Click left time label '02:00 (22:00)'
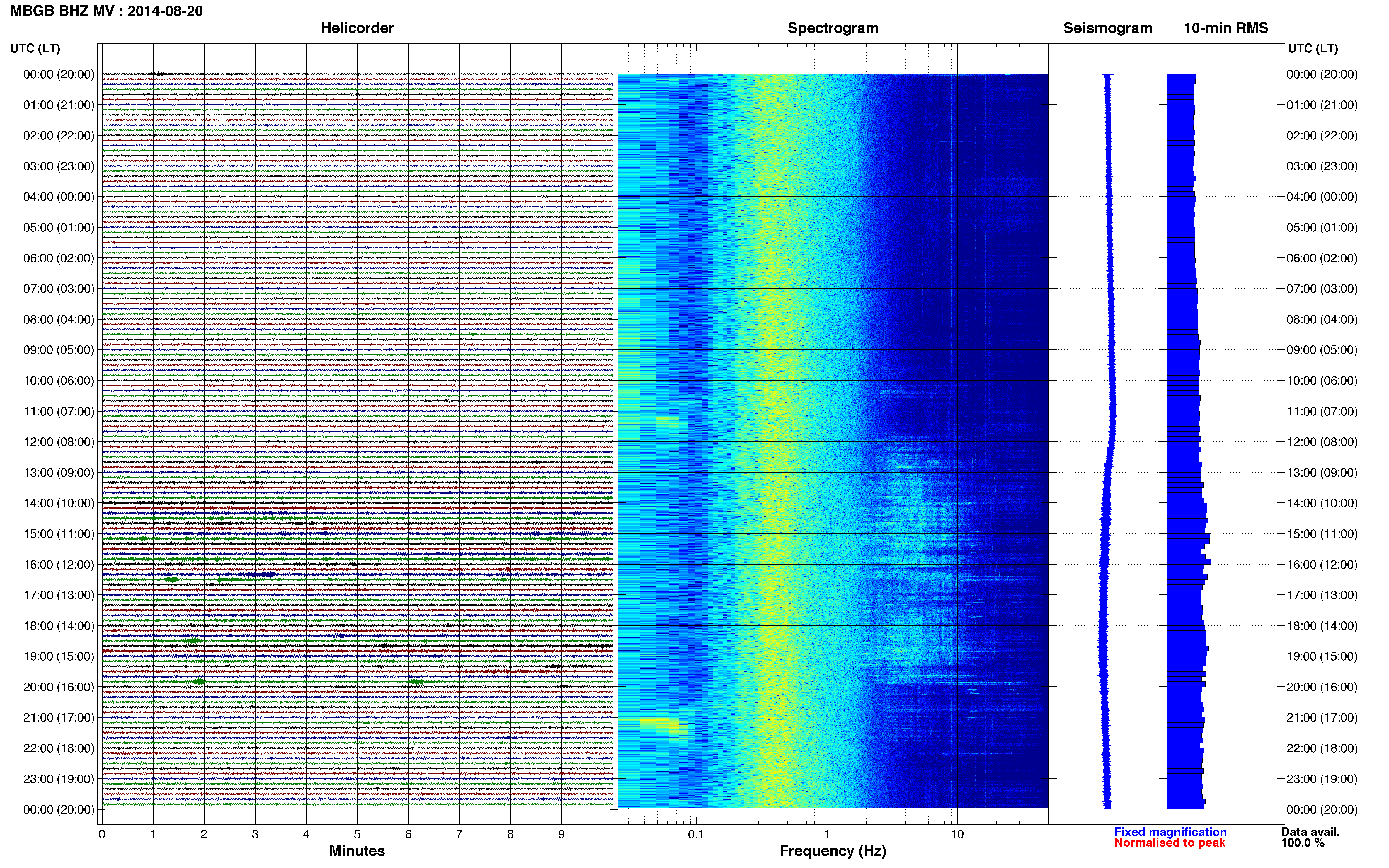This screenshot has height=868, width=1389. click(59, 135)
